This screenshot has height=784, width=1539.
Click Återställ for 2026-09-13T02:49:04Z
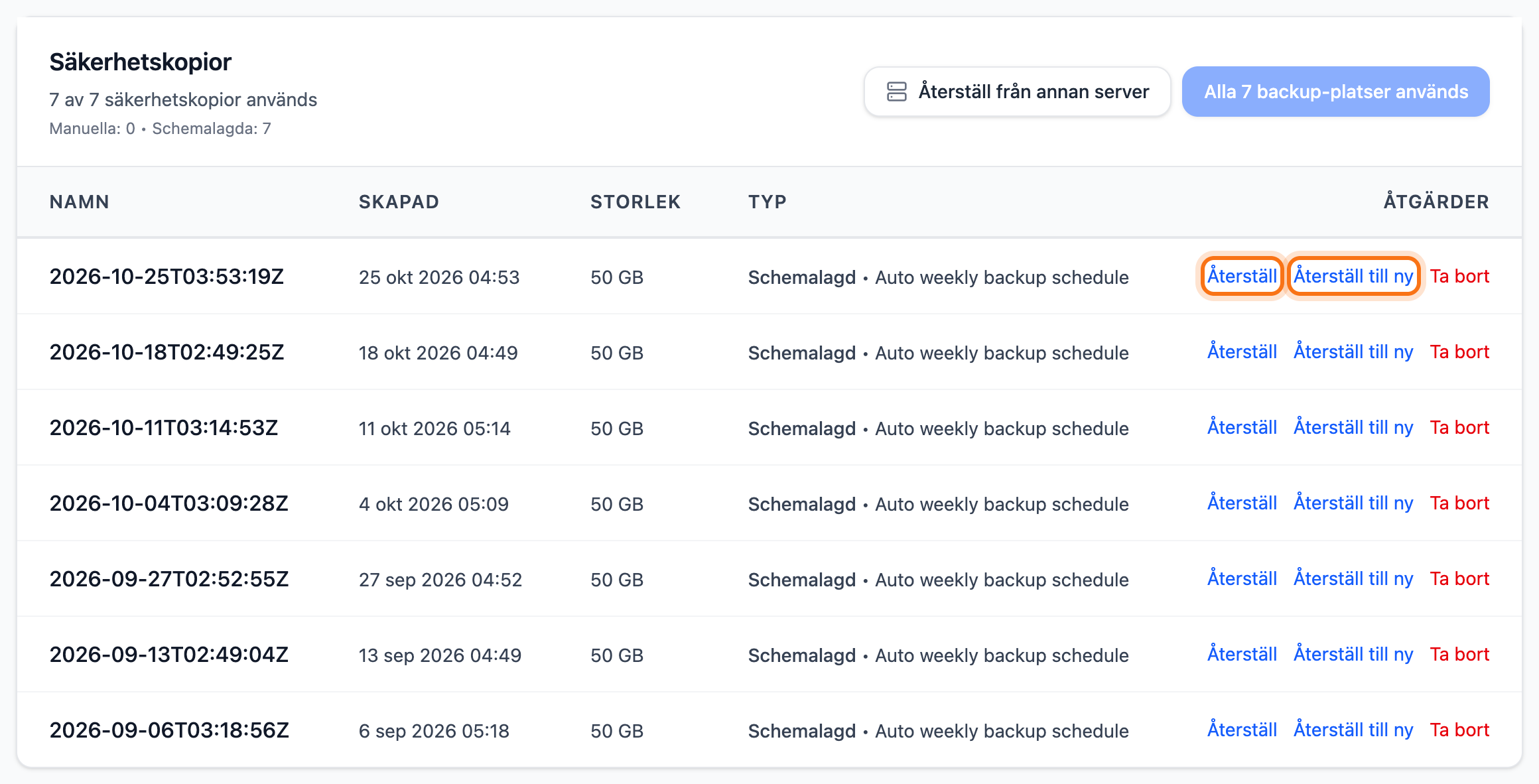click(1242, 654)
